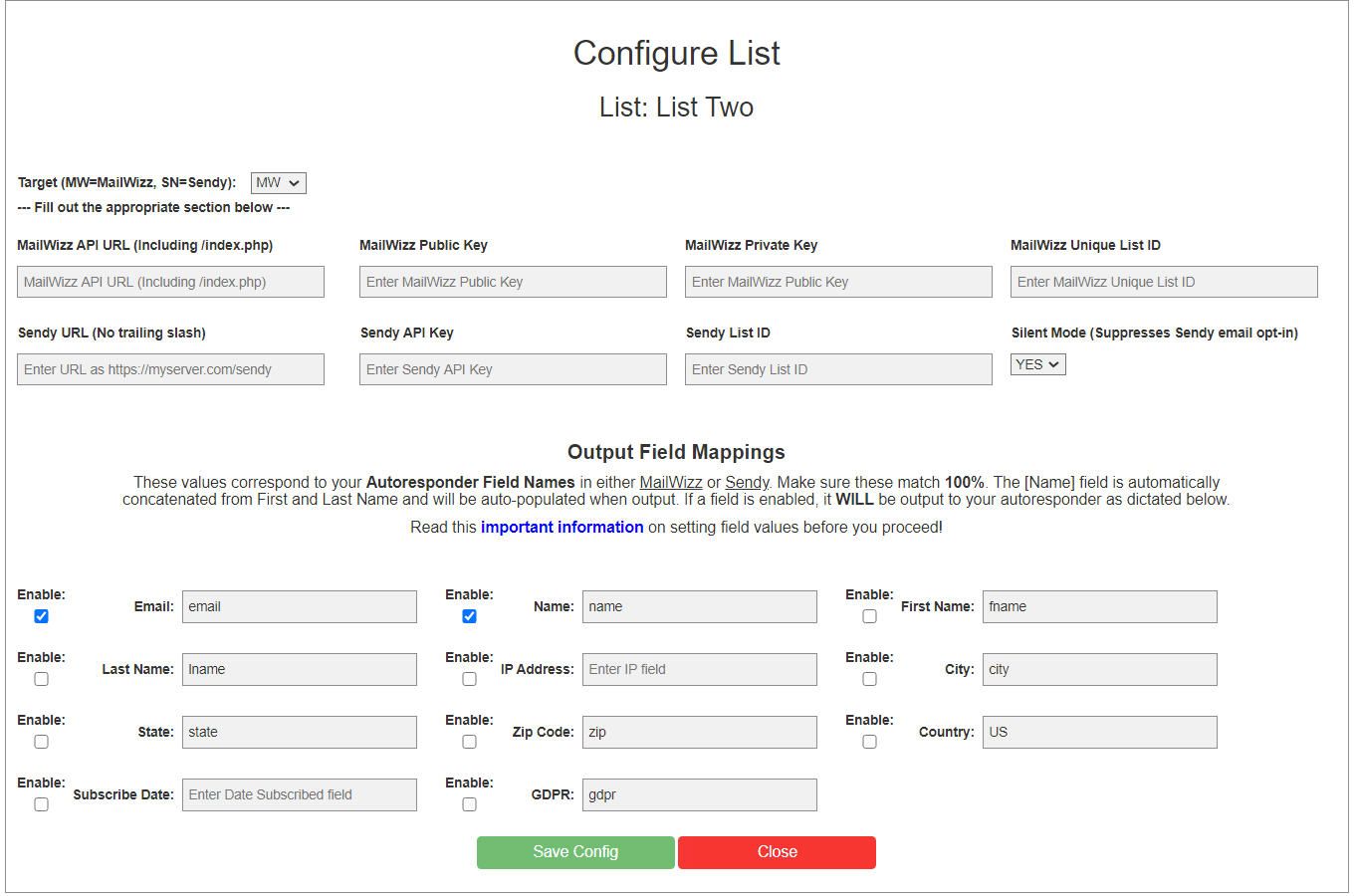Image resolution: width=1354 pixels, height=896 pixels.
Task: Click the 'Fill out the appropriate section below' note
Action: [x=154, y=207]
